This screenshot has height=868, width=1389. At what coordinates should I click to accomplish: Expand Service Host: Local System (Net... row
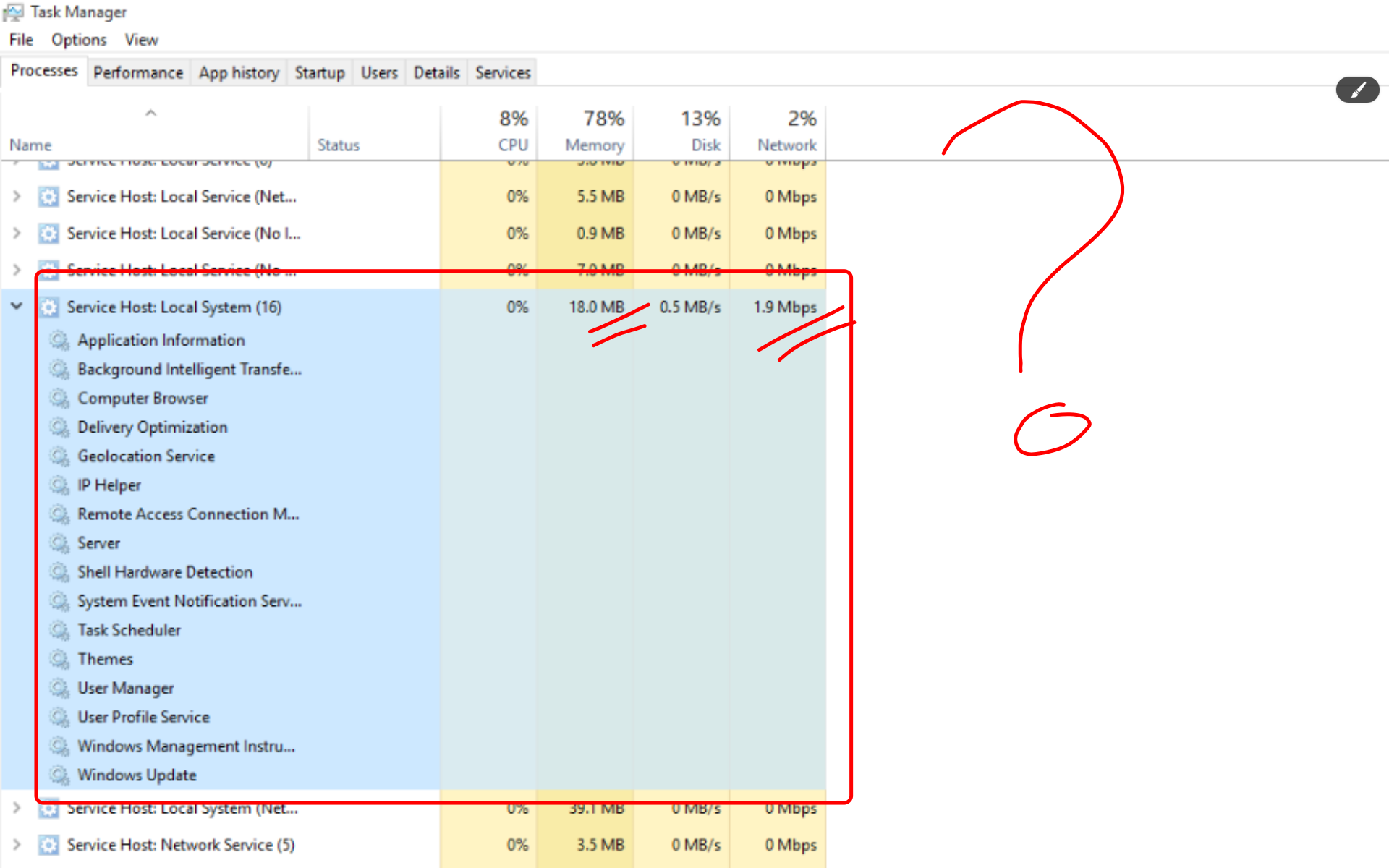point(17,808)
